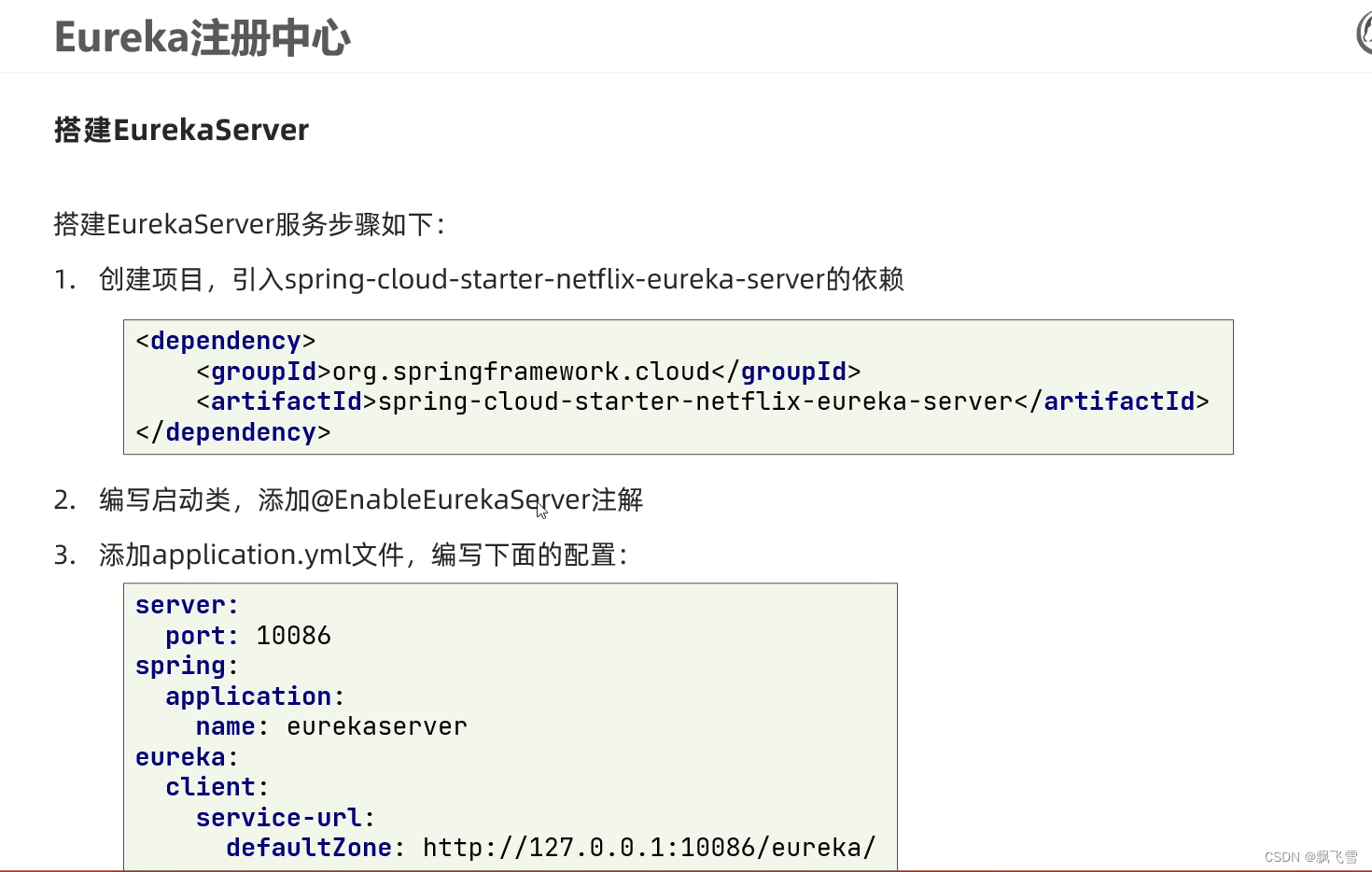
Task: Click the '搭建EurekaServer' bold subheading
Action: (x=181, y=130)
